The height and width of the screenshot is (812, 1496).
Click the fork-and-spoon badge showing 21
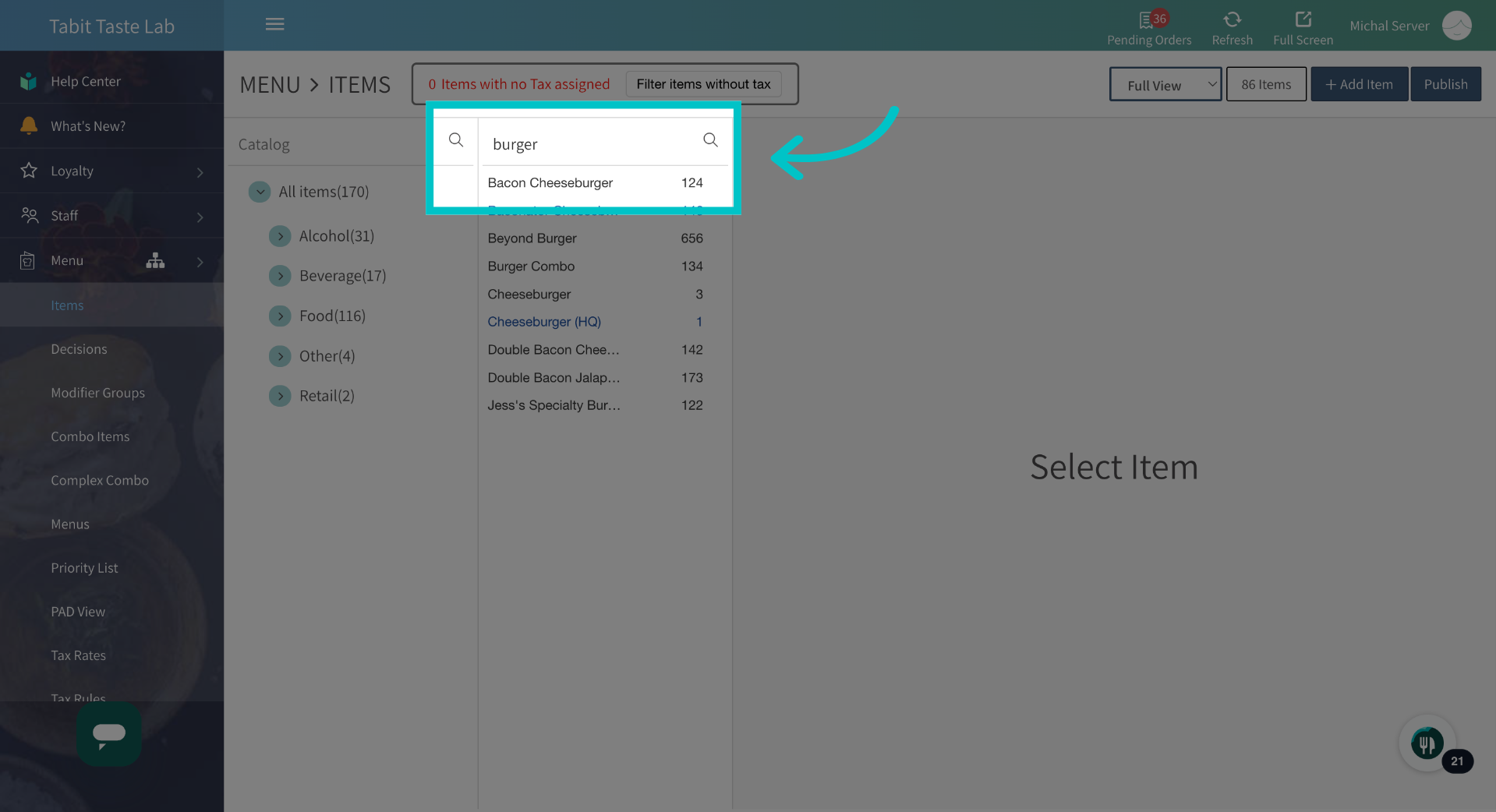[x=1427, y=743]
